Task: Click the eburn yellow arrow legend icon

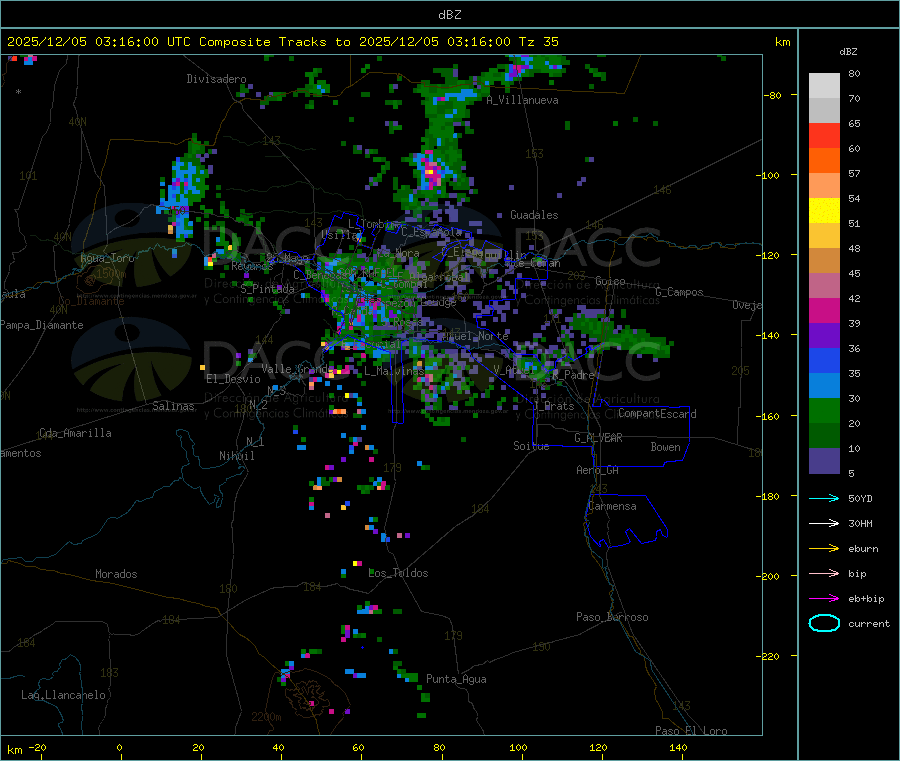Action: (x=824, y=549)
